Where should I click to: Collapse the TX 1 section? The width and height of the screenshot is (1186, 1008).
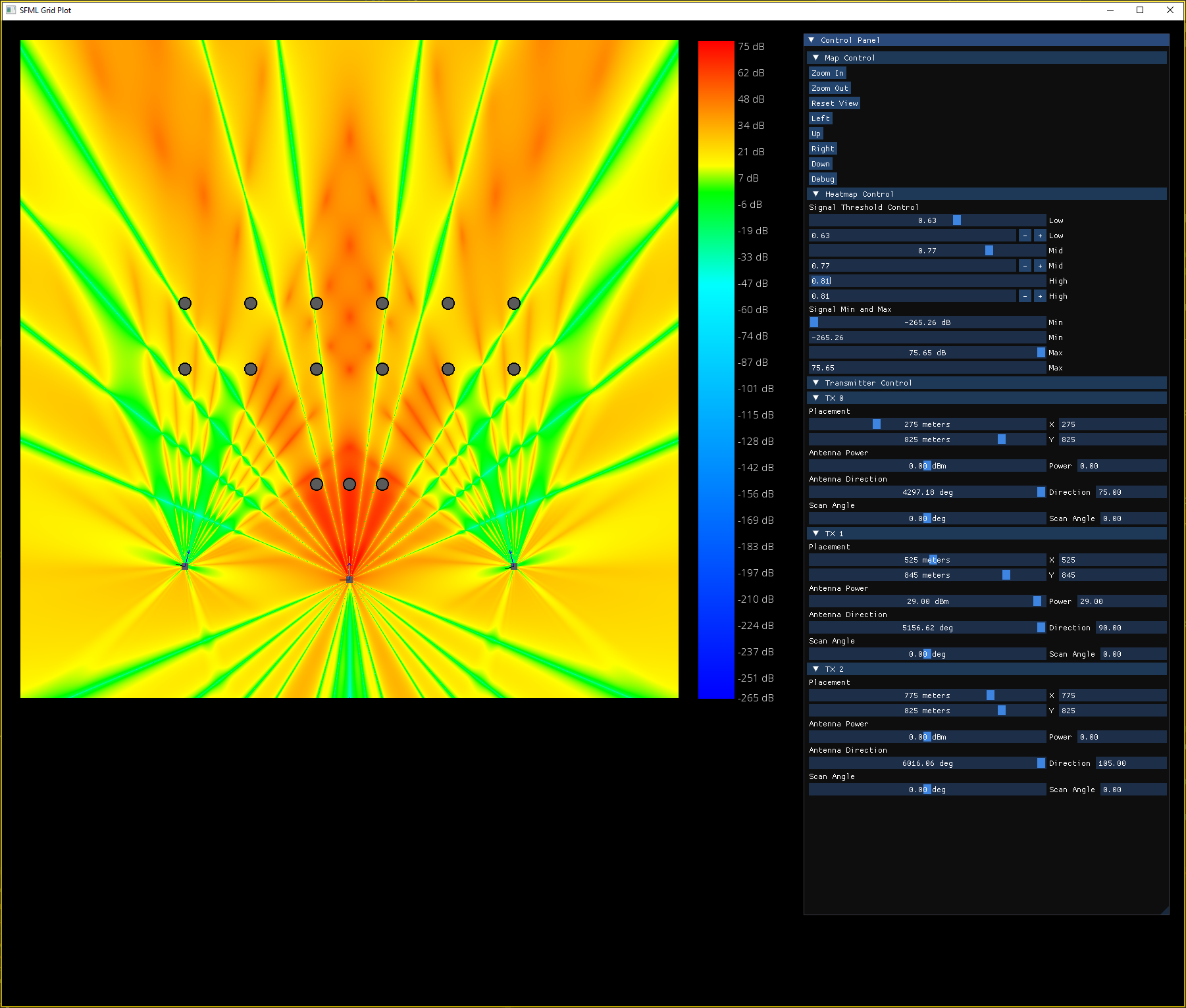coord(816,534)
